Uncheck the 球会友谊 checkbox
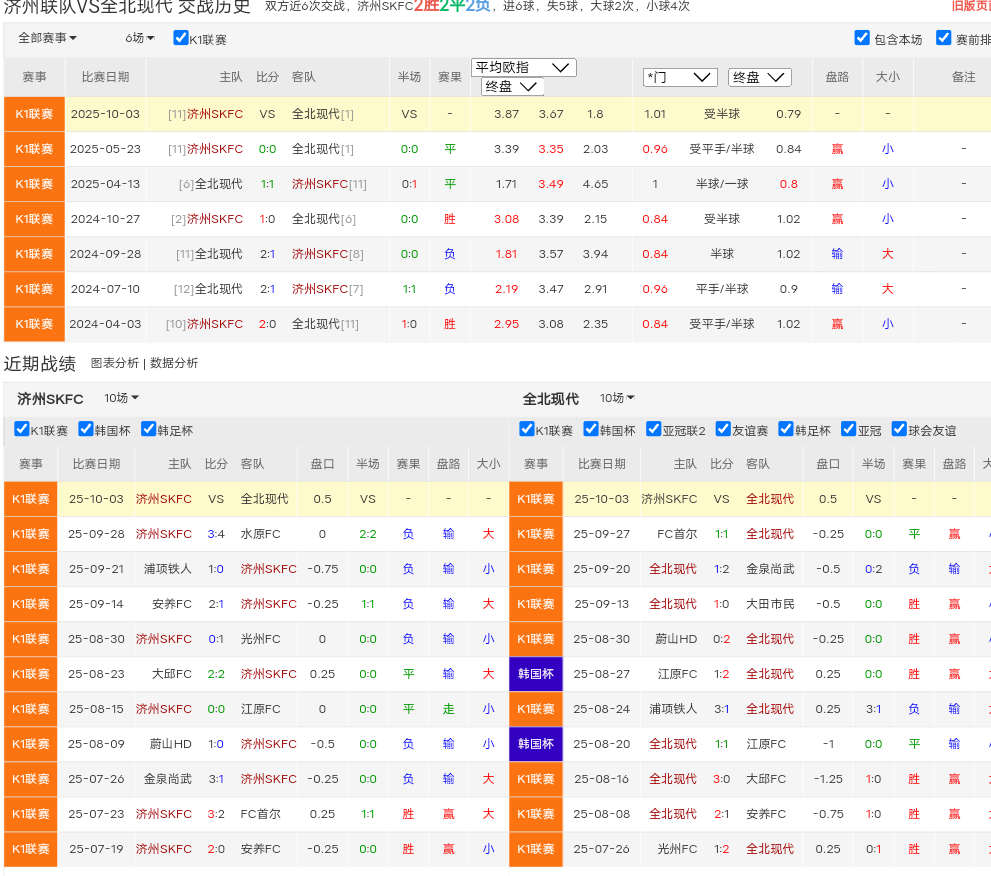This screenshot has width=991, height=876. 899,429
